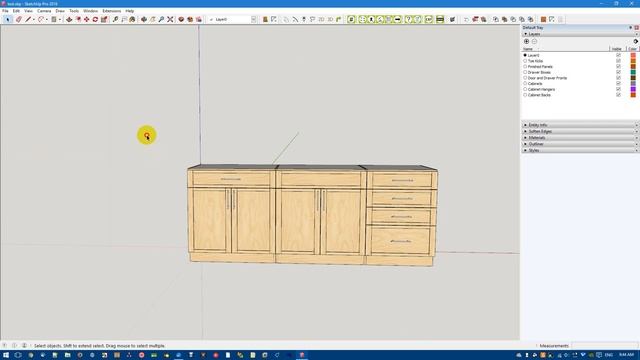
Task: Make Cabinets the active layer
Action: click(525, 83)
